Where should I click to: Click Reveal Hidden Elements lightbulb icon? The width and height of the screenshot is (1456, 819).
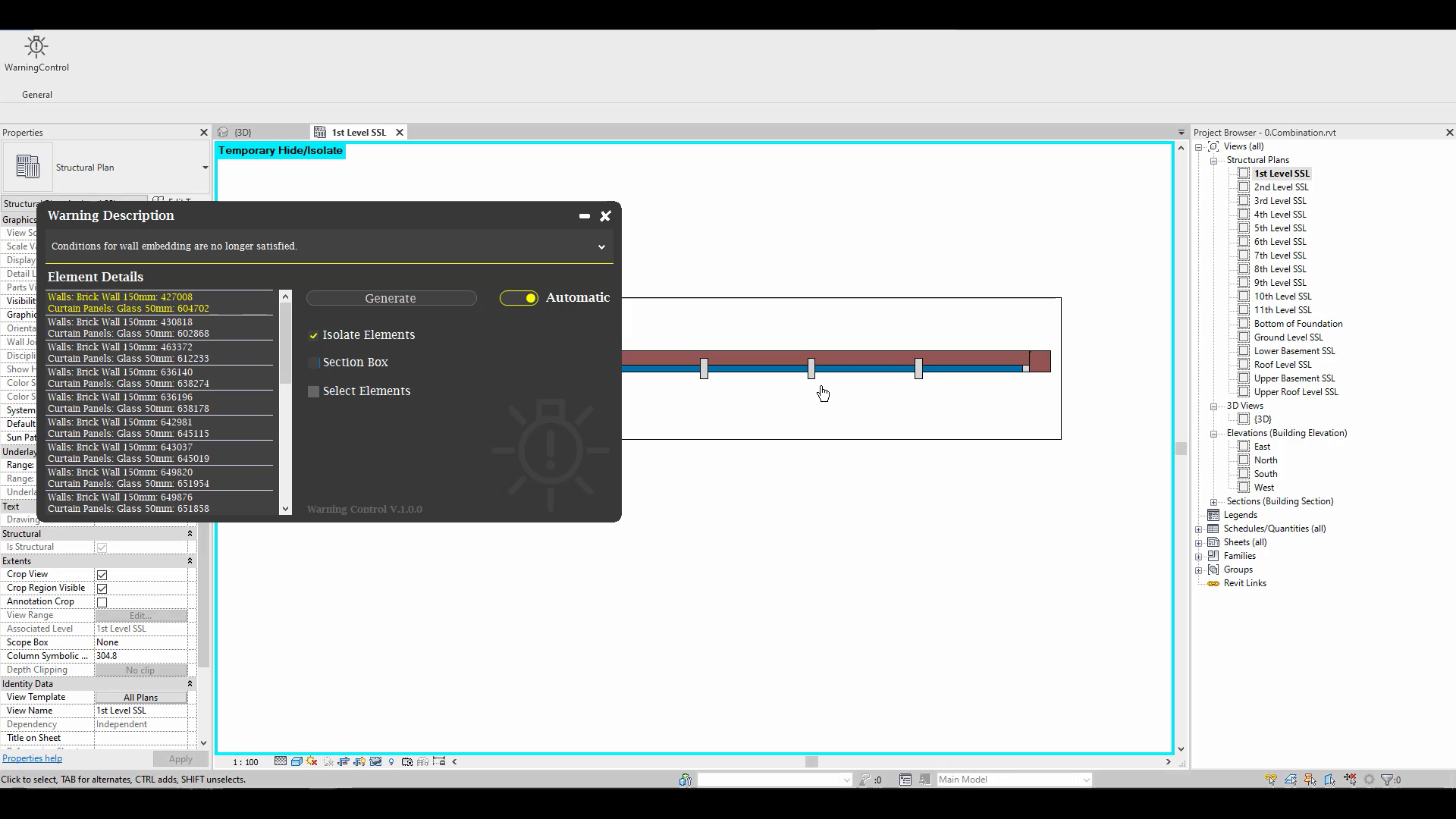point(391,762)
